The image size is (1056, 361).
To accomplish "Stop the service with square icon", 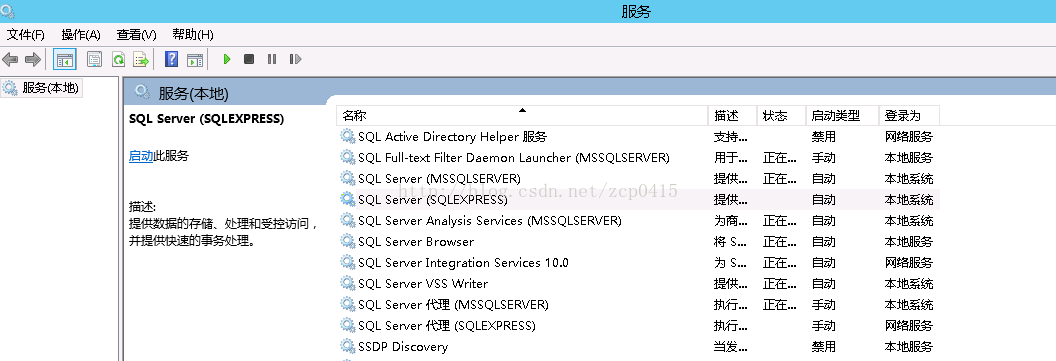I will tap(249, 59).
